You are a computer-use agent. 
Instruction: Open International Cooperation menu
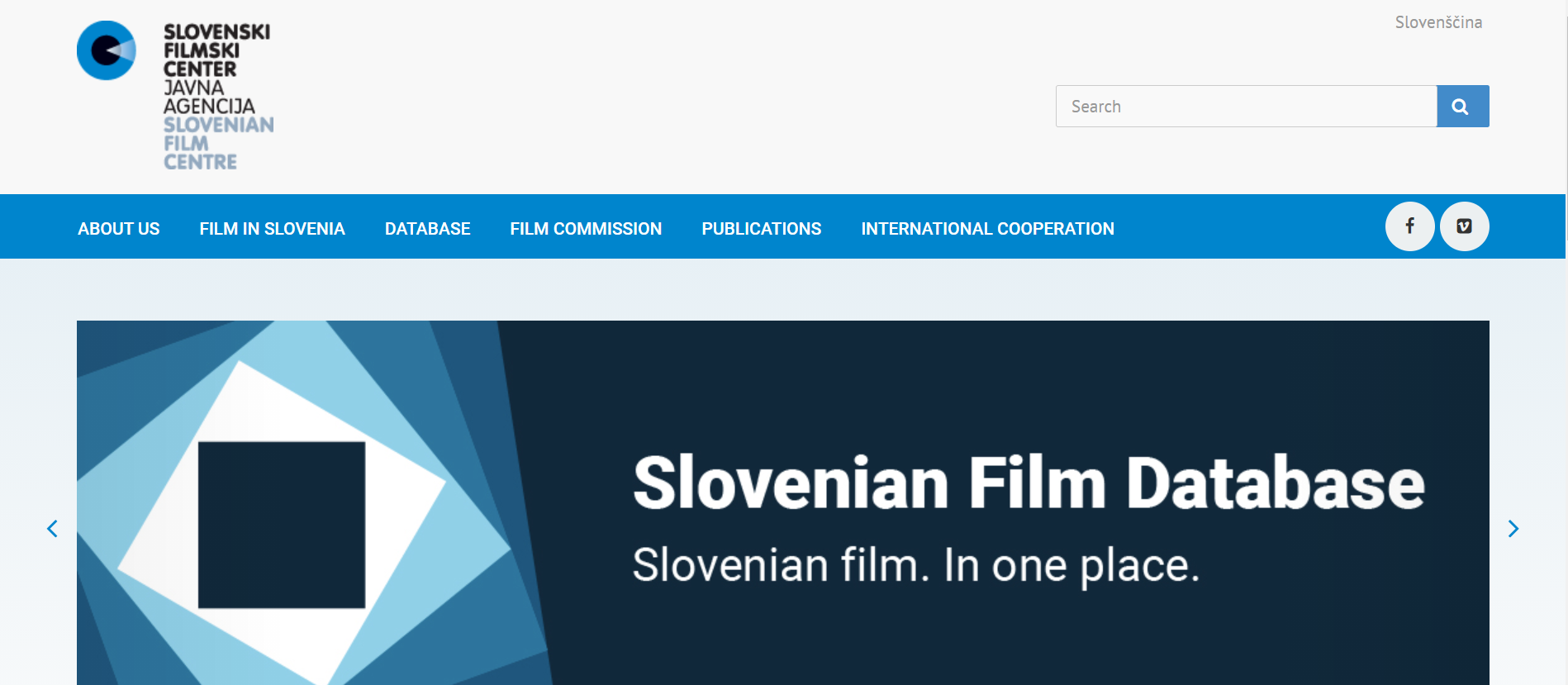pos(987,229)
